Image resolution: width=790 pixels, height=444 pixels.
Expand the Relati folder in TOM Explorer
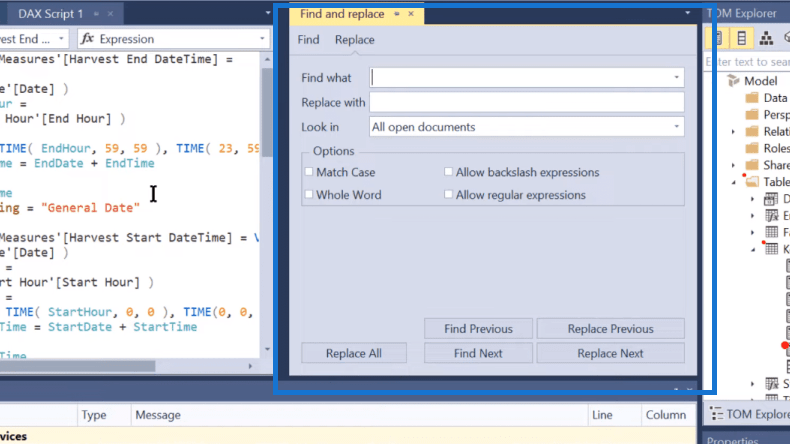733,132
